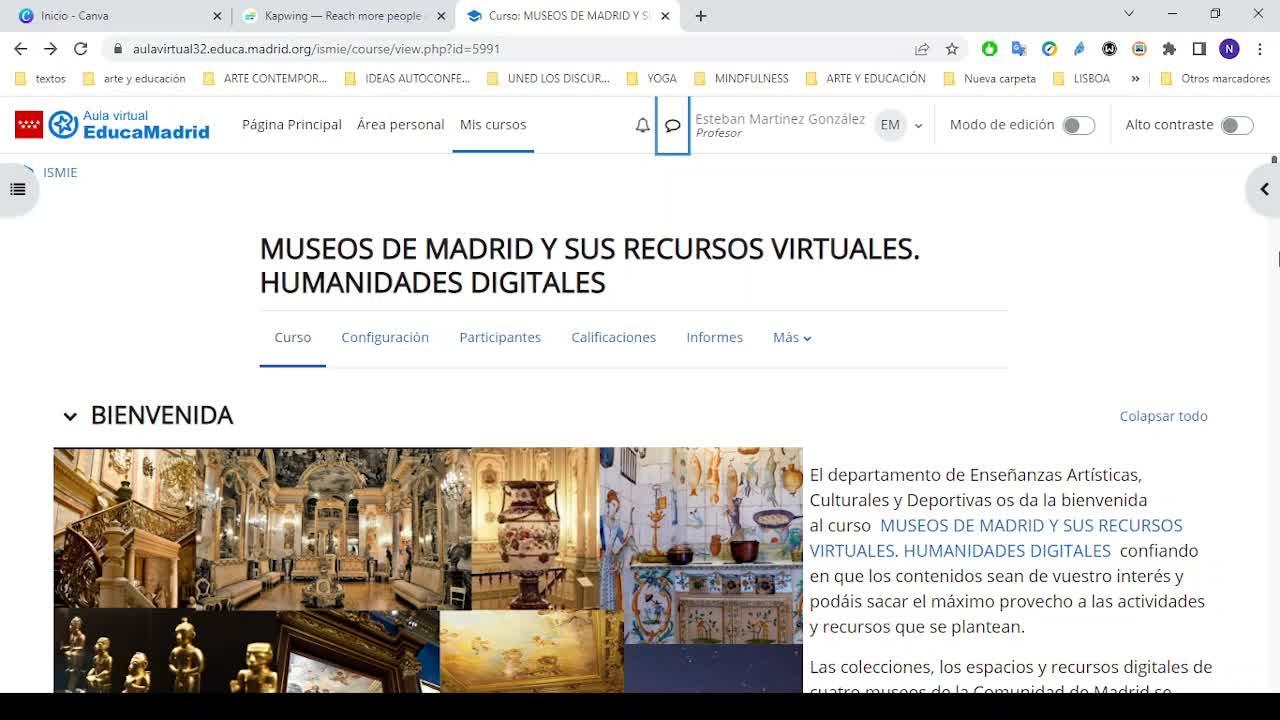Bookmark this page with the star
The image size is (1280, 720).
[x=952, y=48]
